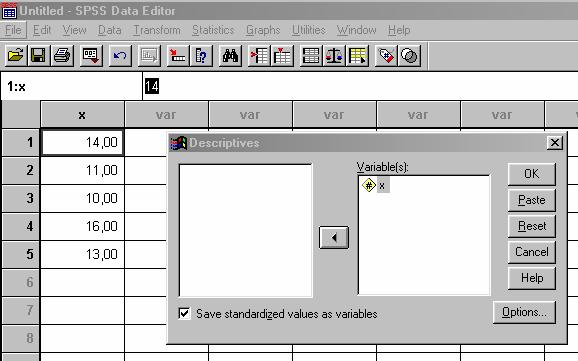Click the Undo arrow icon
The height and width of the screenshot is (361, 578).
[120, 56]
